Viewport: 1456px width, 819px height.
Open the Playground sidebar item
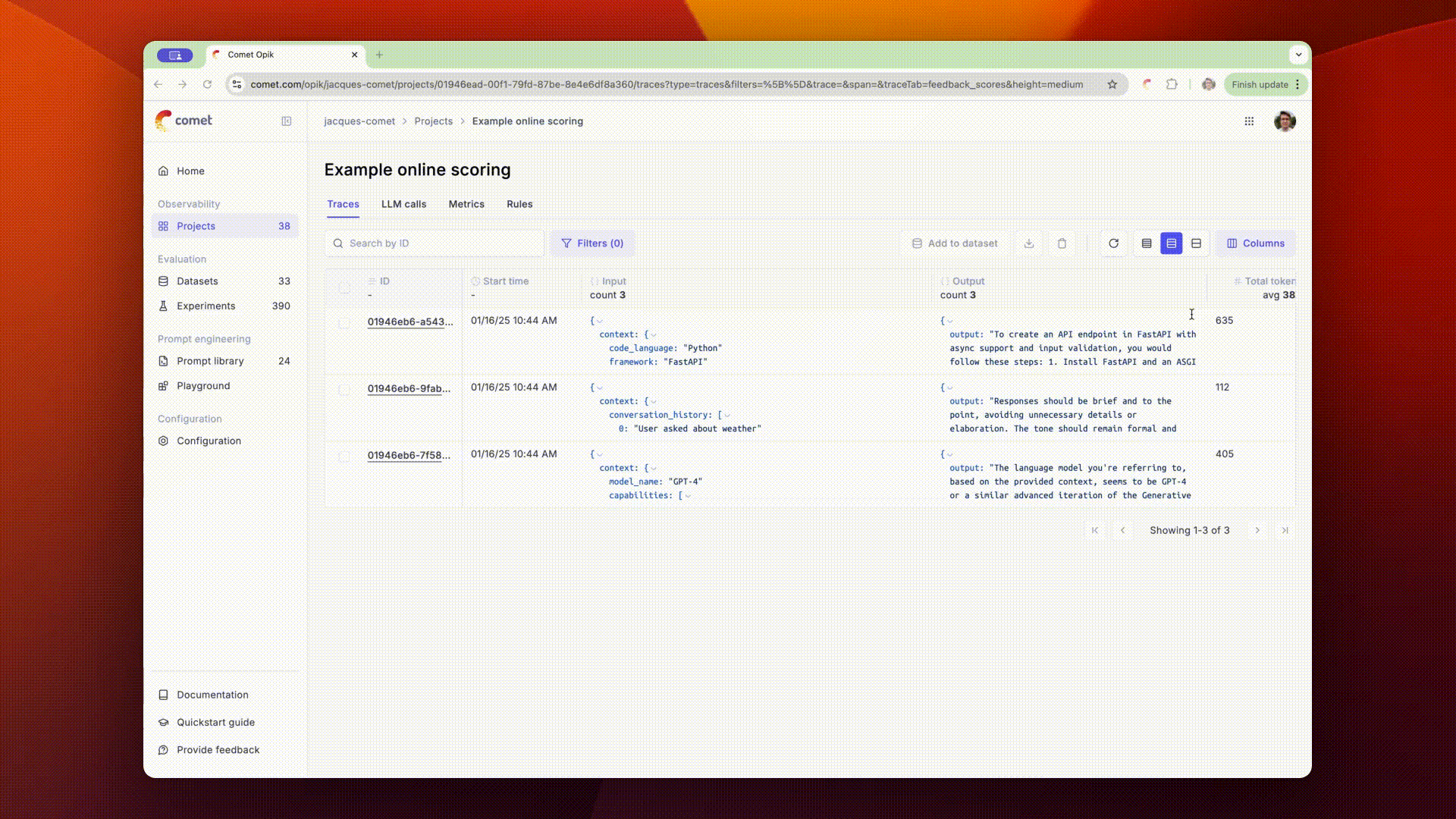click(x=203, y=386)
